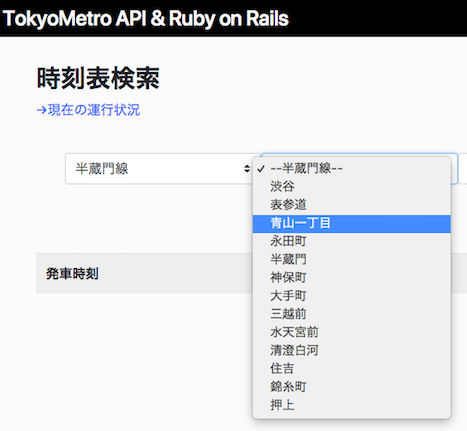Open the 半蔵門線 line dropdown
The height and width of the screenshot is (431, 467).
162,169
